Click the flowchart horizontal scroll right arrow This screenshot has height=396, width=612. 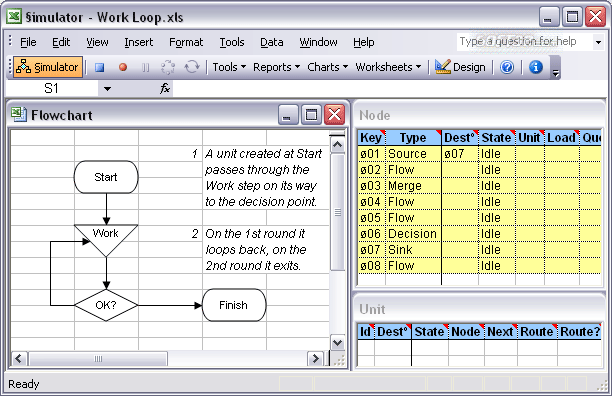point(315,359)
